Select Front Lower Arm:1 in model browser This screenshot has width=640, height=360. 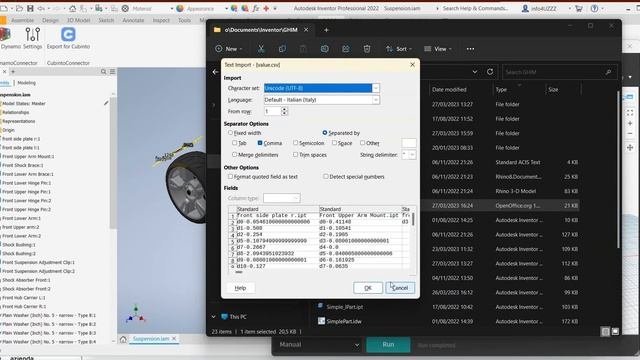22,218
